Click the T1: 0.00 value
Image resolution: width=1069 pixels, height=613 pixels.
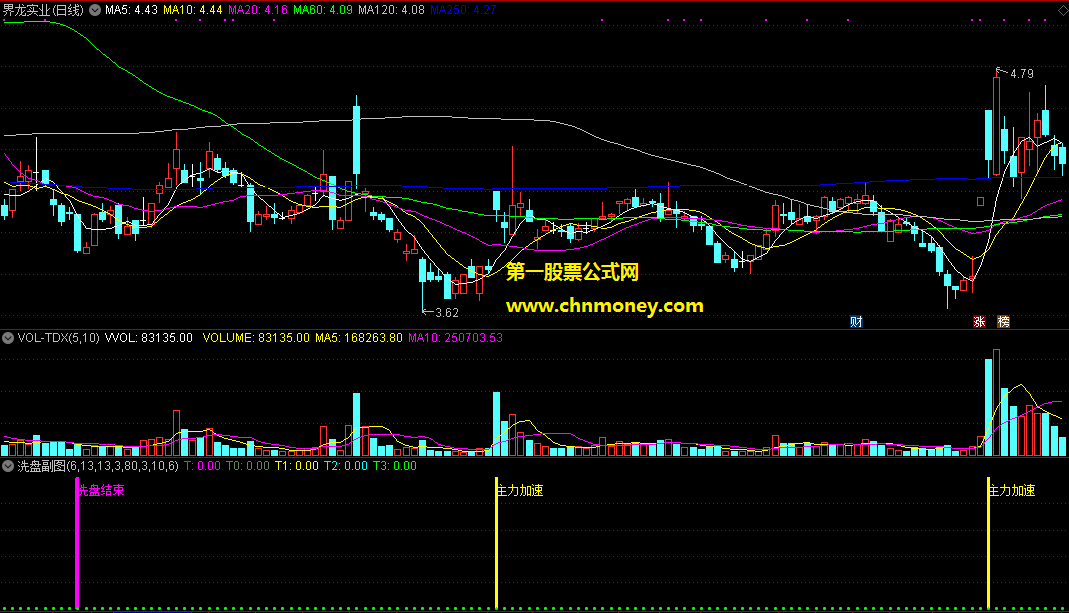click(297, 466)
